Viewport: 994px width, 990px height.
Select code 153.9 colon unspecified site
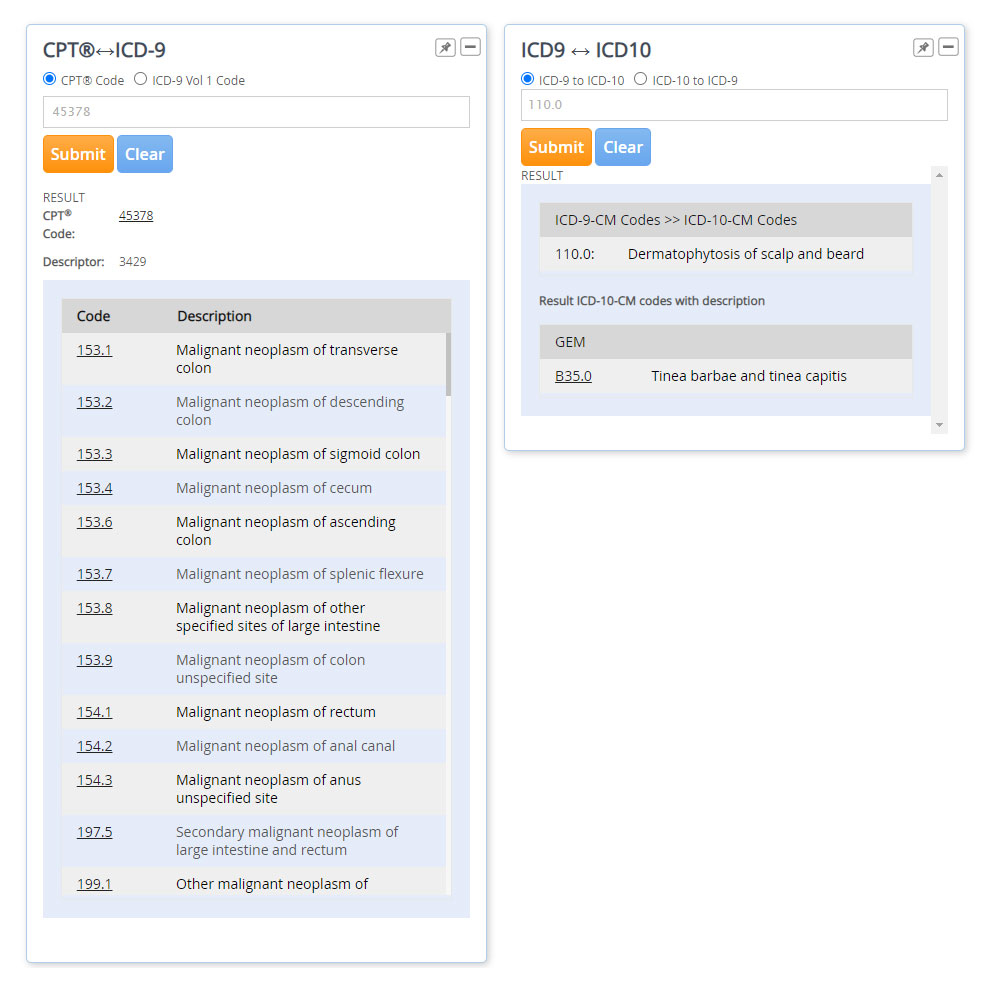tap(94, 660)
